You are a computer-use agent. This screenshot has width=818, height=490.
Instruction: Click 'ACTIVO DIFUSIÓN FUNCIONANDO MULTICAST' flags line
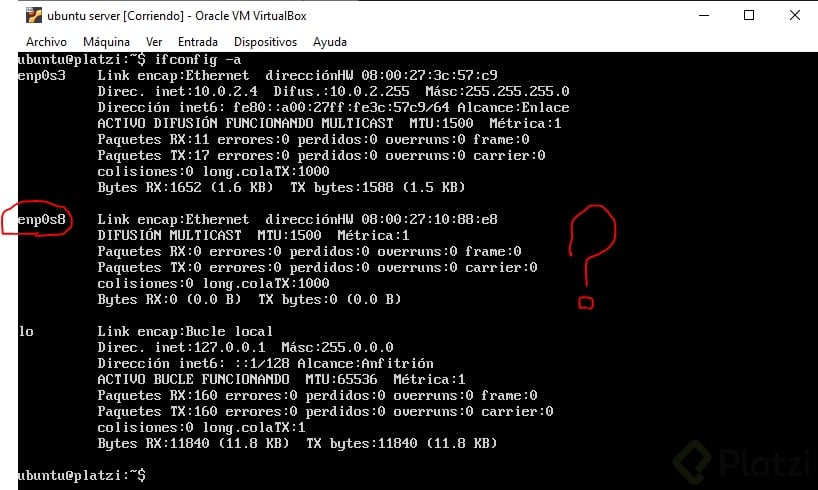[245, 124]
